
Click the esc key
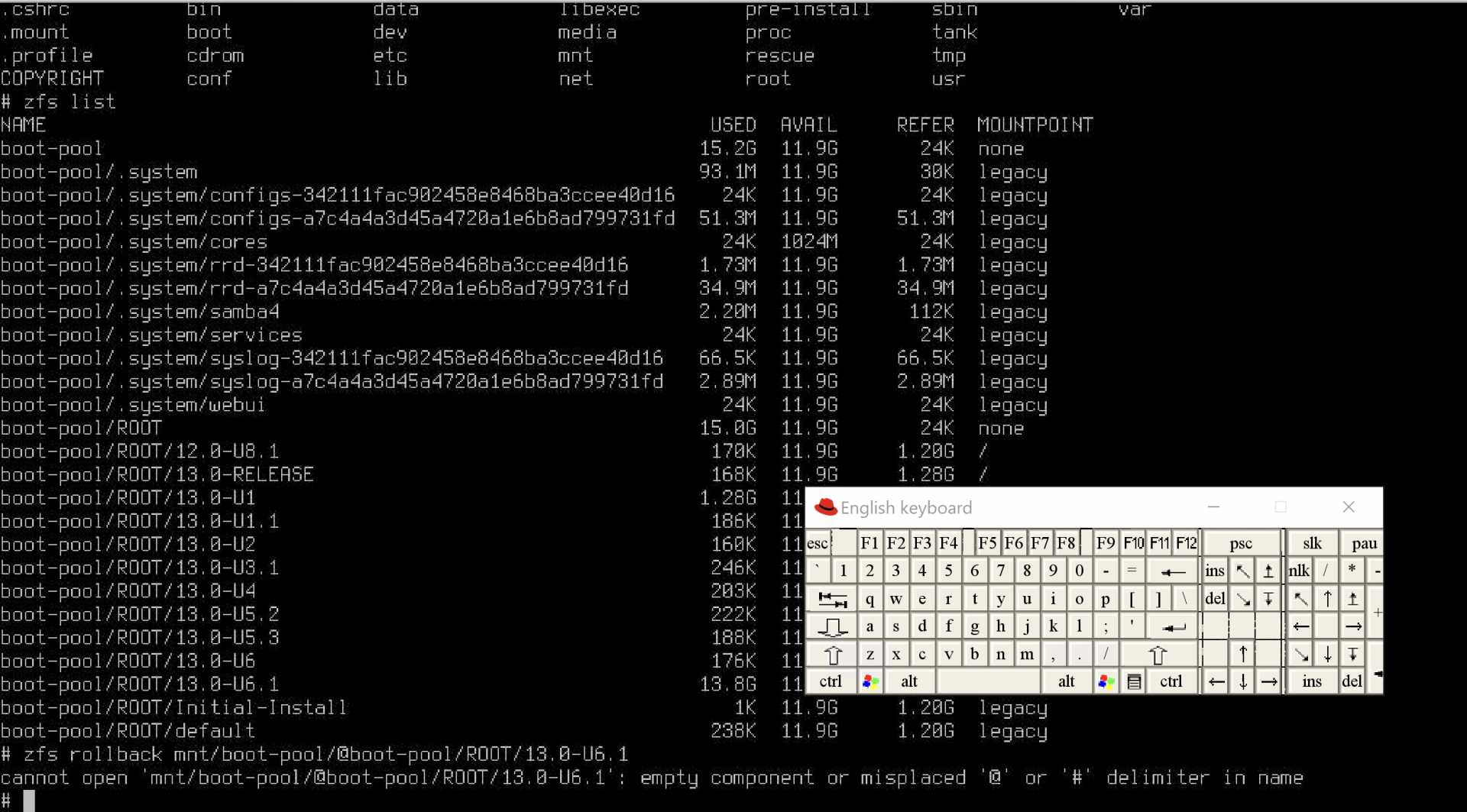point(818,543)
